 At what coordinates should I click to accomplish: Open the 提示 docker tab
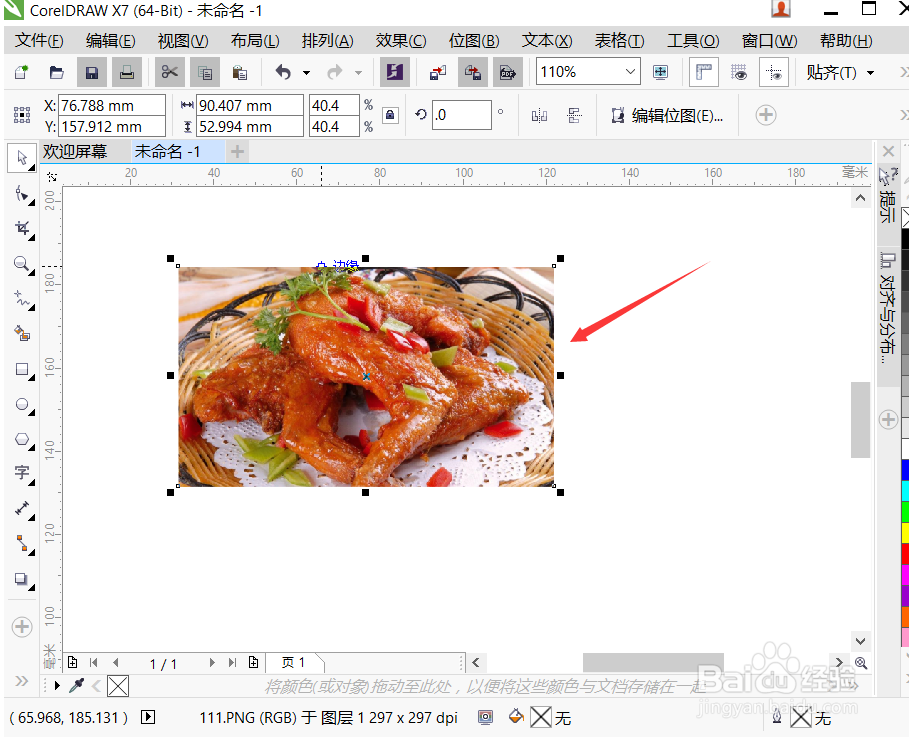click(x=887, y=196)
